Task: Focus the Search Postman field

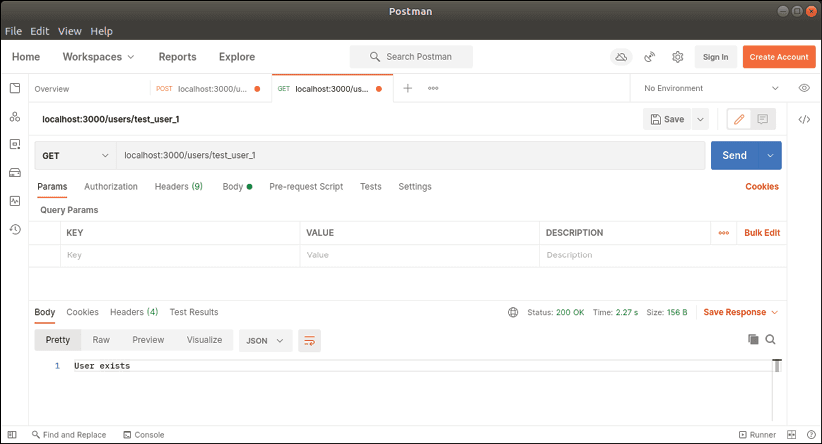Action: [411, 57]
